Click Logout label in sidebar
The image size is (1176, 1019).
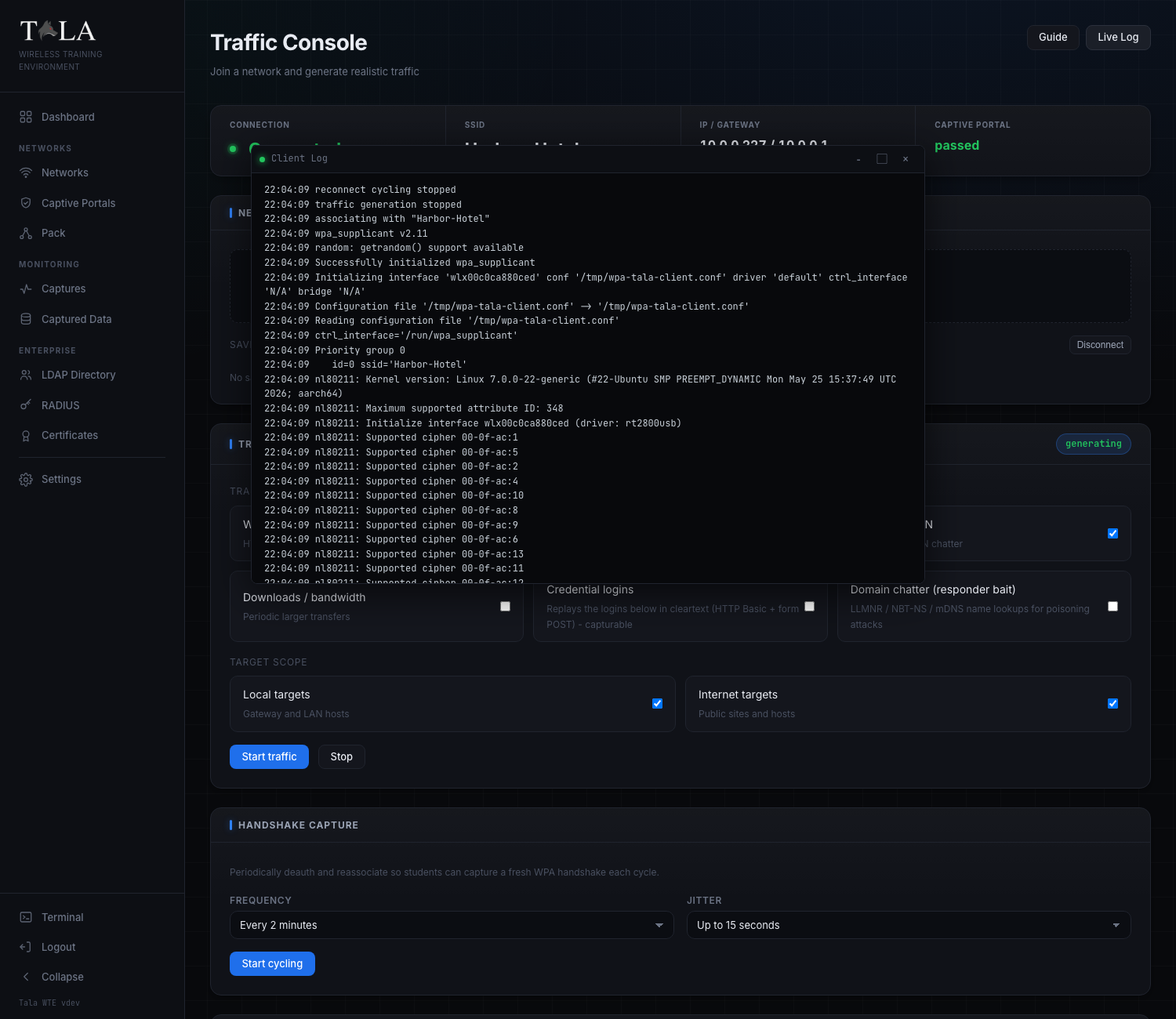point(58,947)
